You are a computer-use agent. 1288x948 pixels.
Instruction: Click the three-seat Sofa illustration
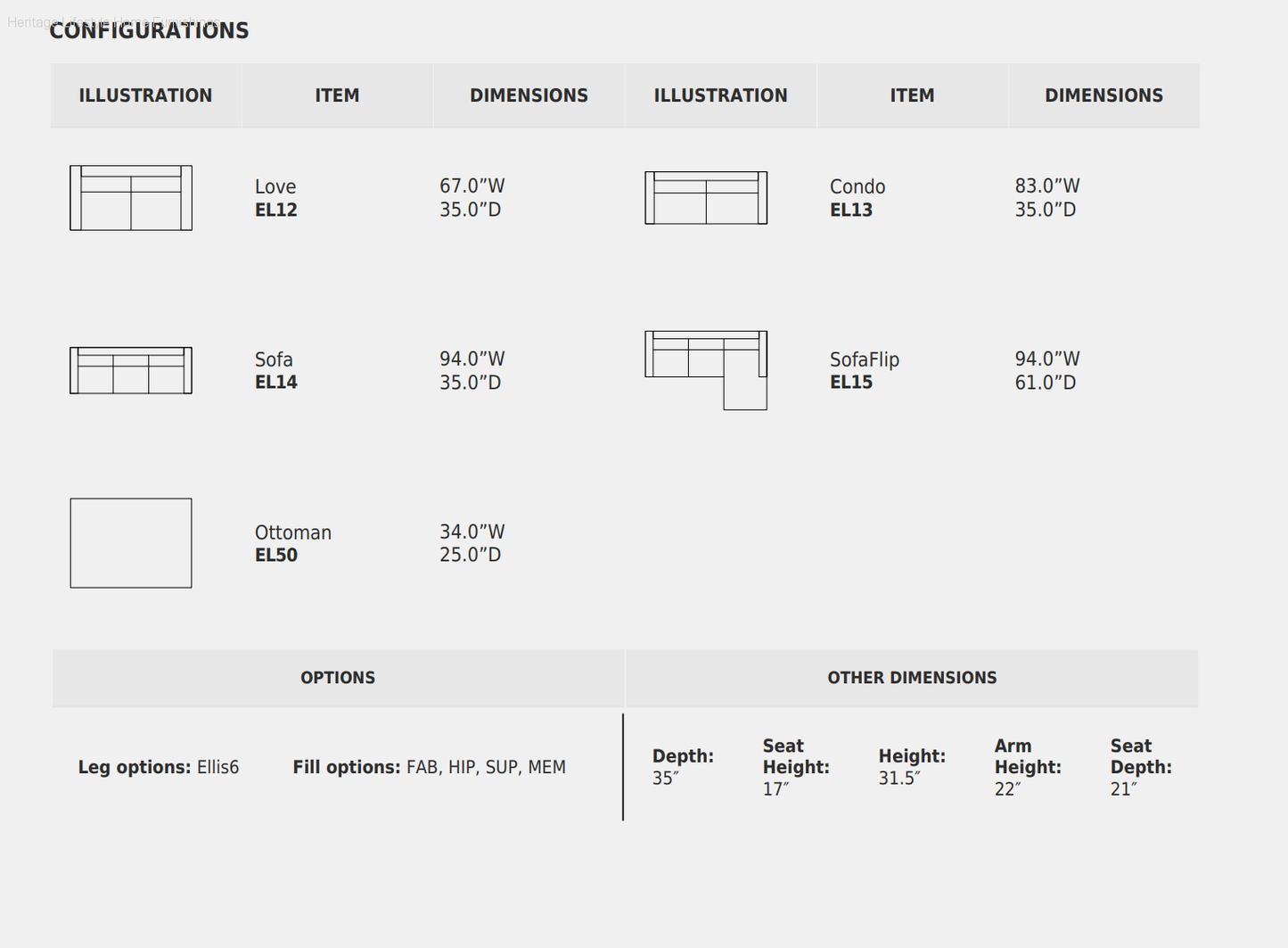[x=131, y=370]
